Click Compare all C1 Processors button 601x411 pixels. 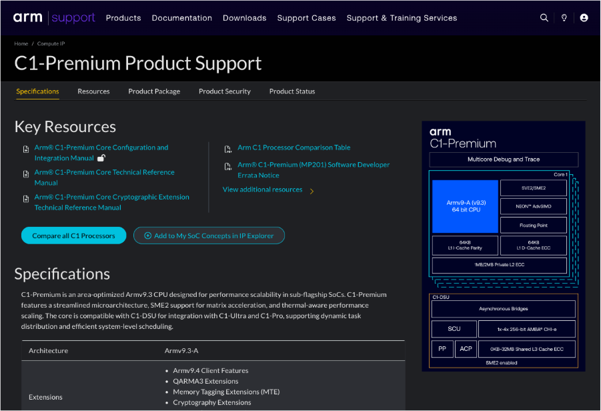click(74, 235)
